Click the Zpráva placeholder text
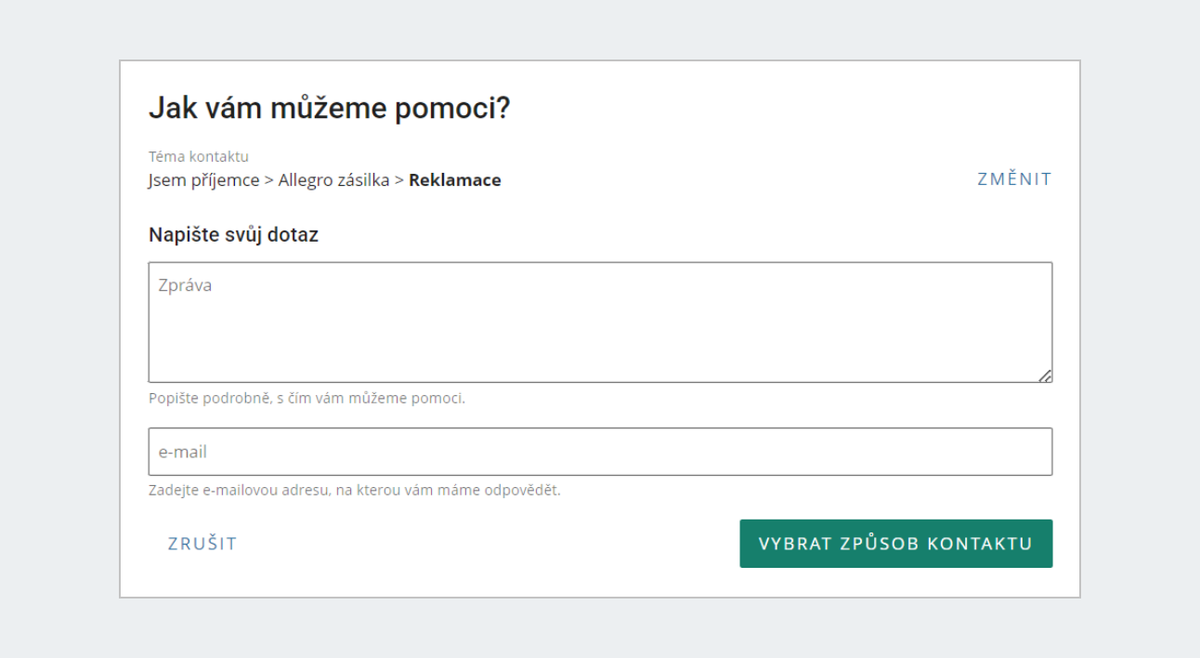This screenshot has height=658, width=1200. coord(185,286)
